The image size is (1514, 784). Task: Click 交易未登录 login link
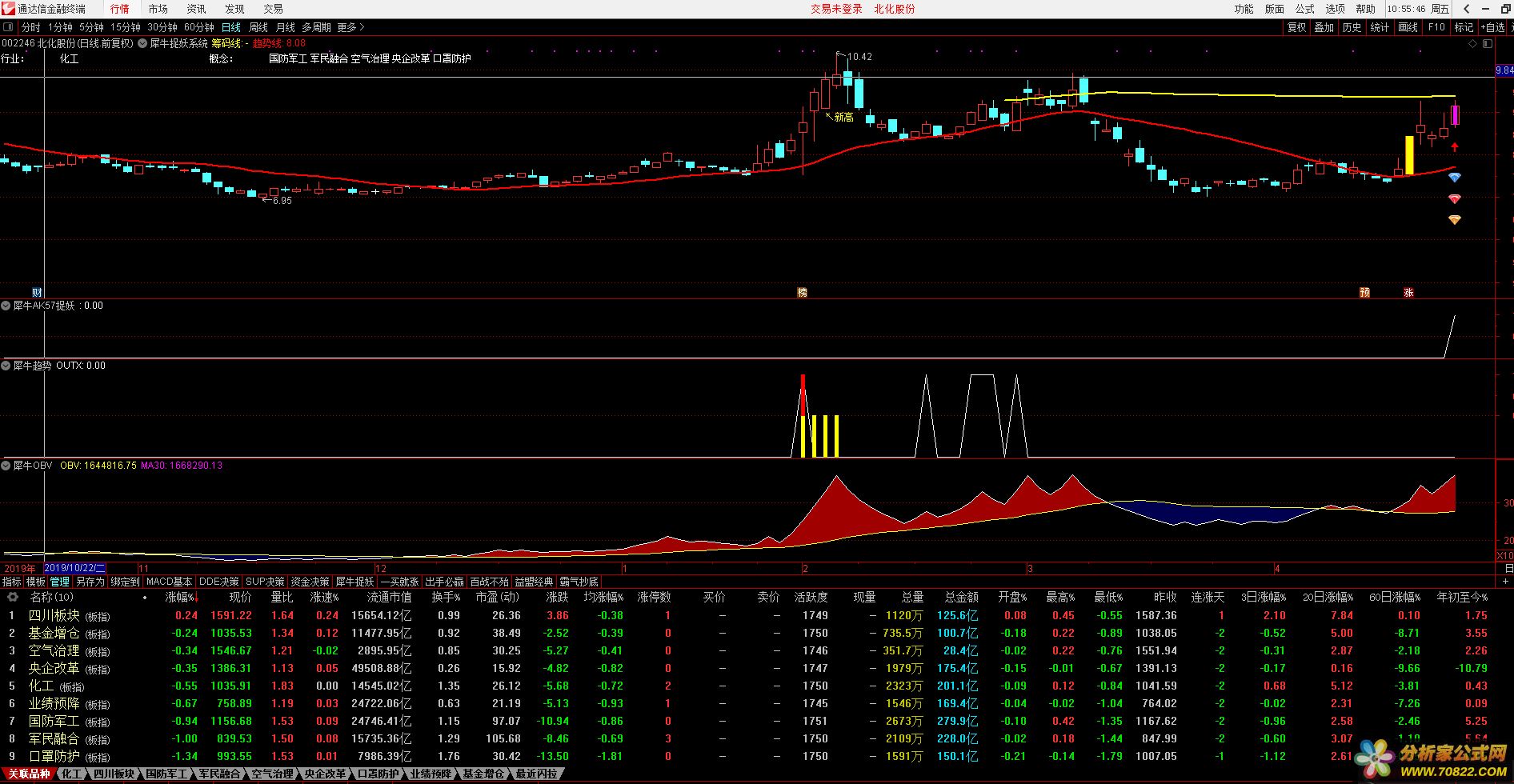836,9
